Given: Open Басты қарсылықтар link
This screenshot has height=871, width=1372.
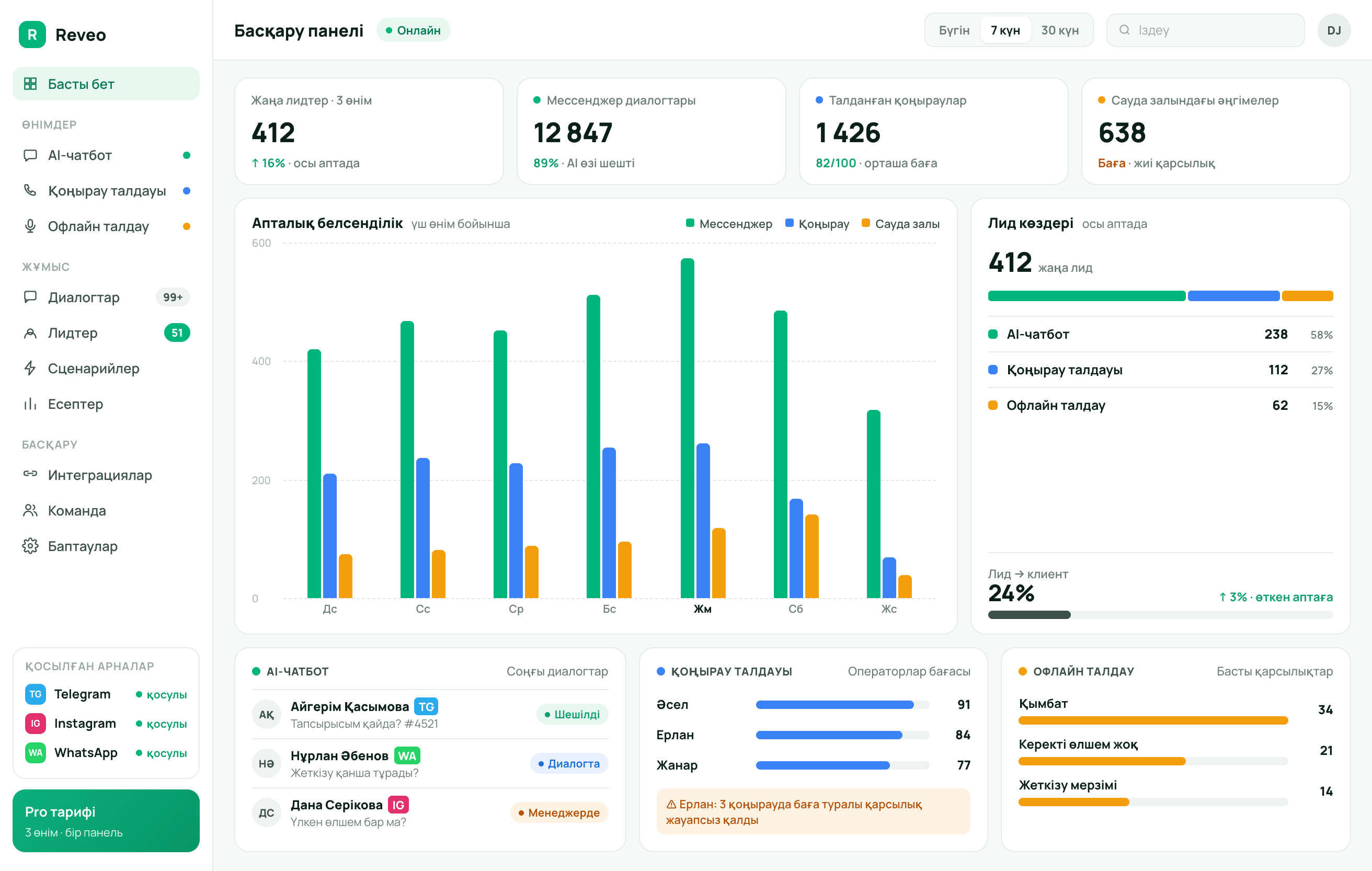Looking at the screenshot, I should point(1275,672).
